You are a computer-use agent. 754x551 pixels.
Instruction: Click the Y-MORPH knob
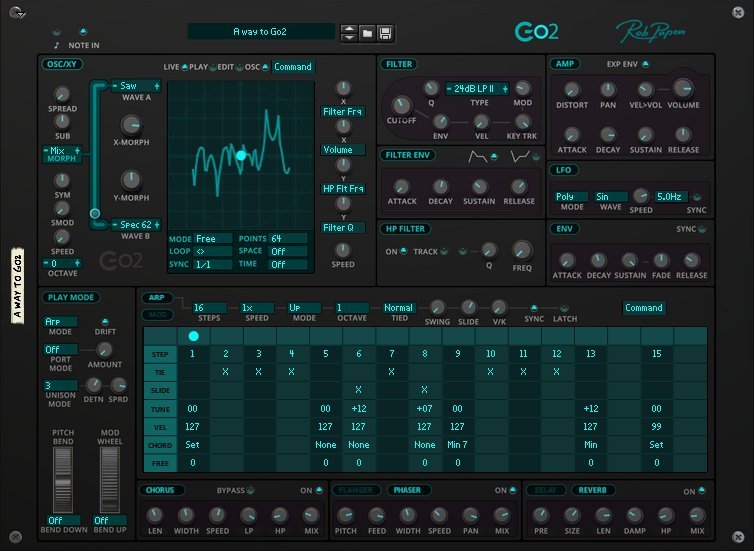131,180
